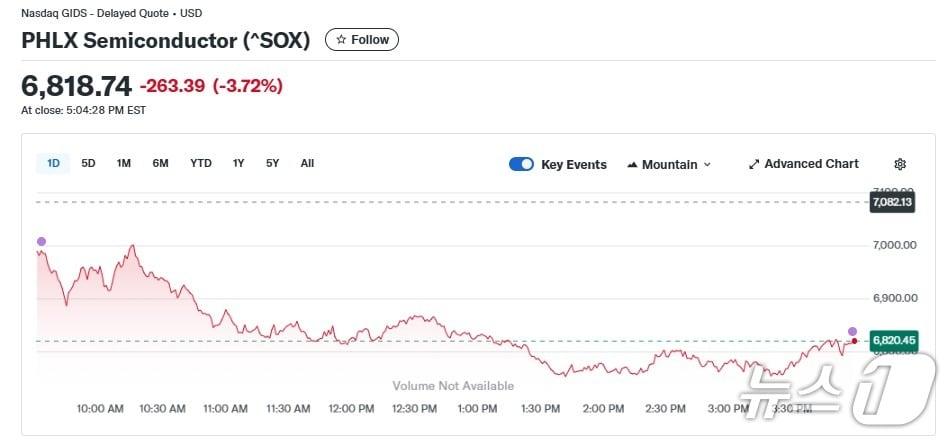Click the purple key event dot at chart end
The image size is (951, 440).
pos(853,331)
